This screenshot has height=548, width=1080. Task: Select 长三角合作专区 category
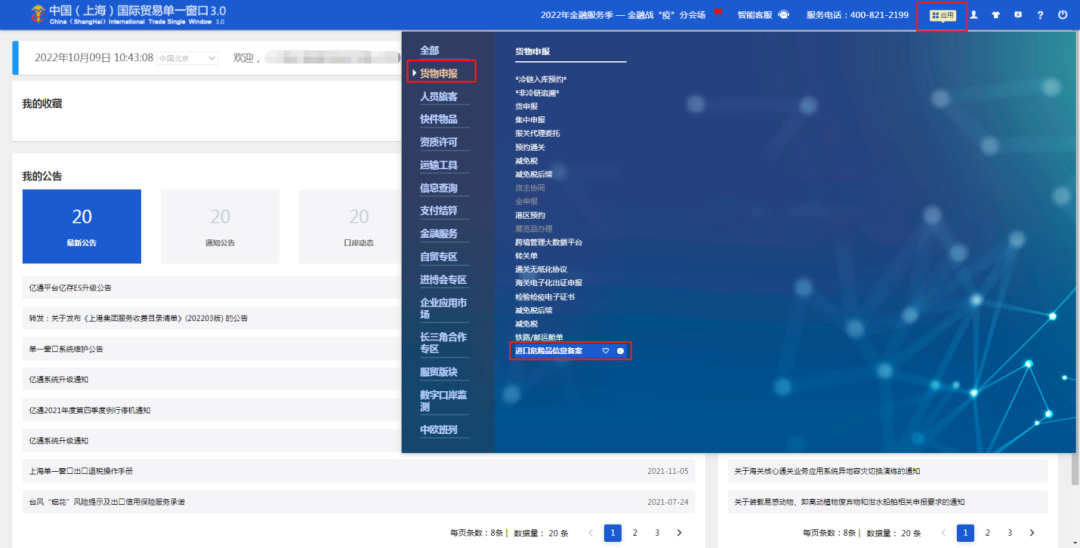[x=444, y=343]
